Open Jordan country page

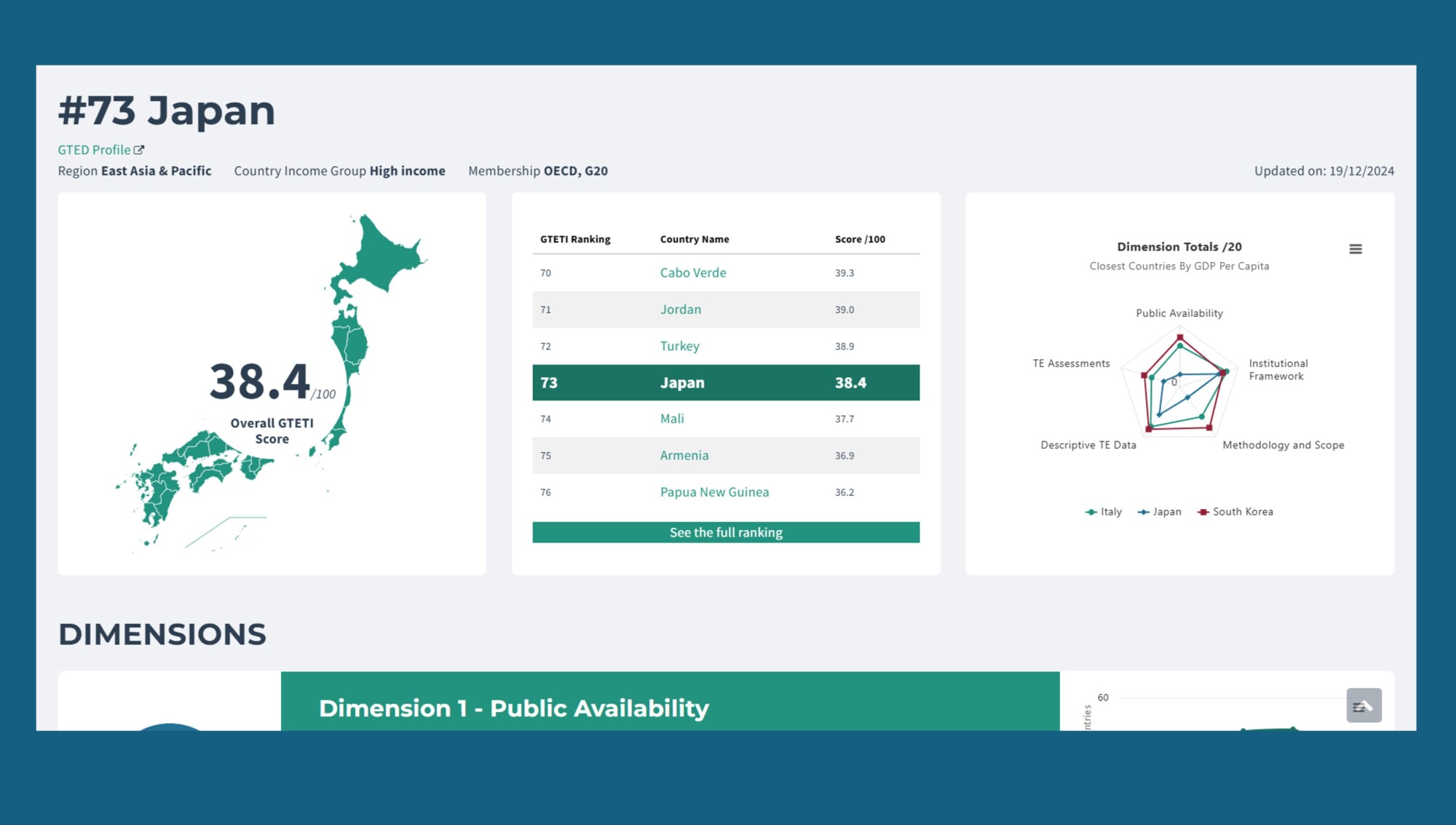click(x=680, y=309)
